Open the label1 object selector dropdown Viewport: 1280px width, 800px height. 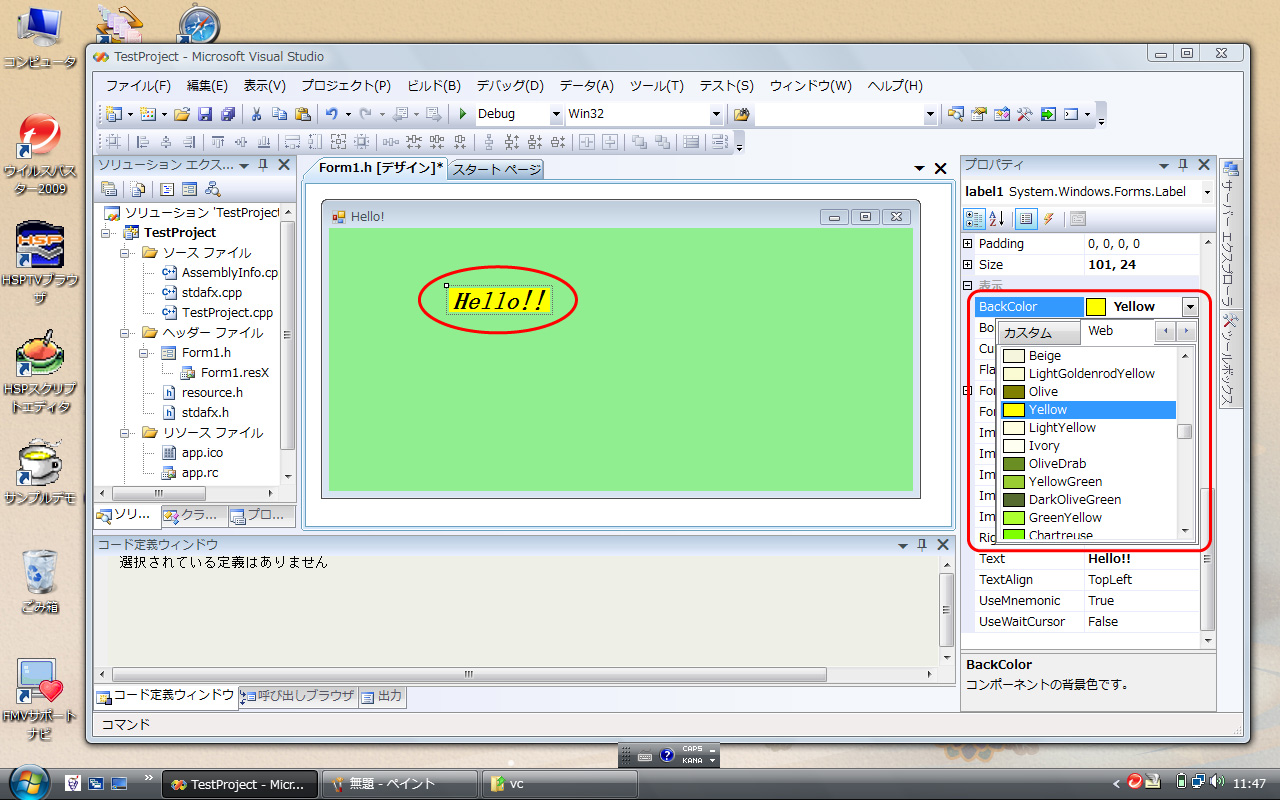(1207, 191)
